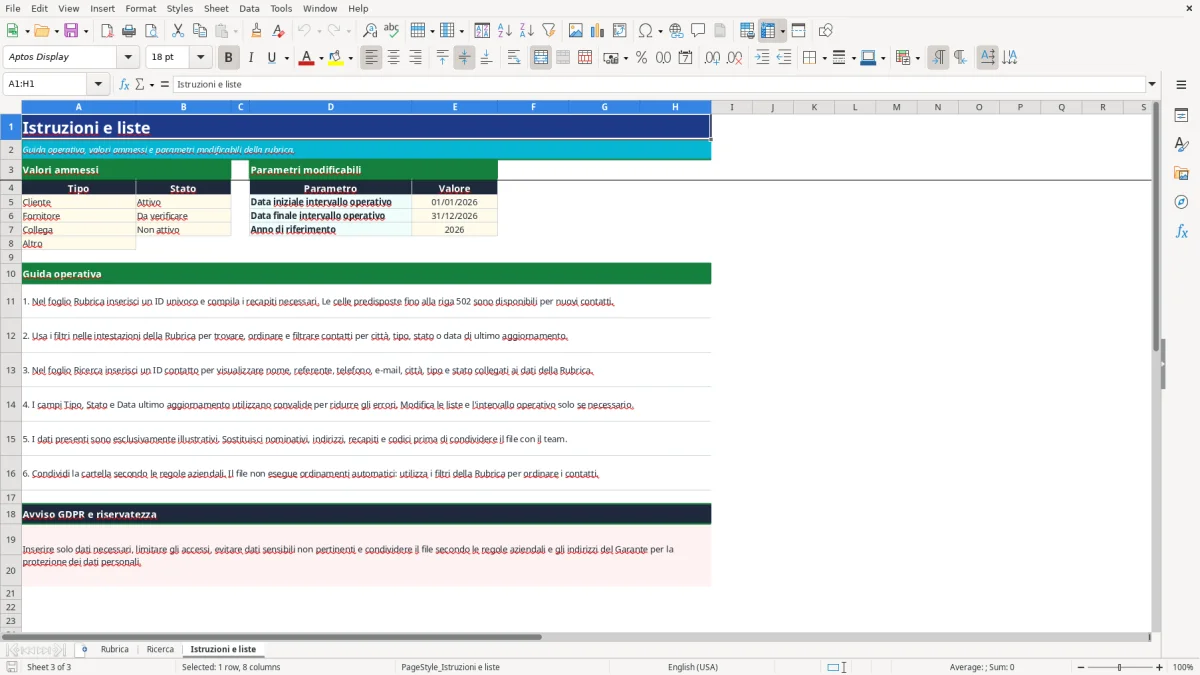The image size is (1200, 675).
Task: Click the Font Color red swatch
Action: 306,58
